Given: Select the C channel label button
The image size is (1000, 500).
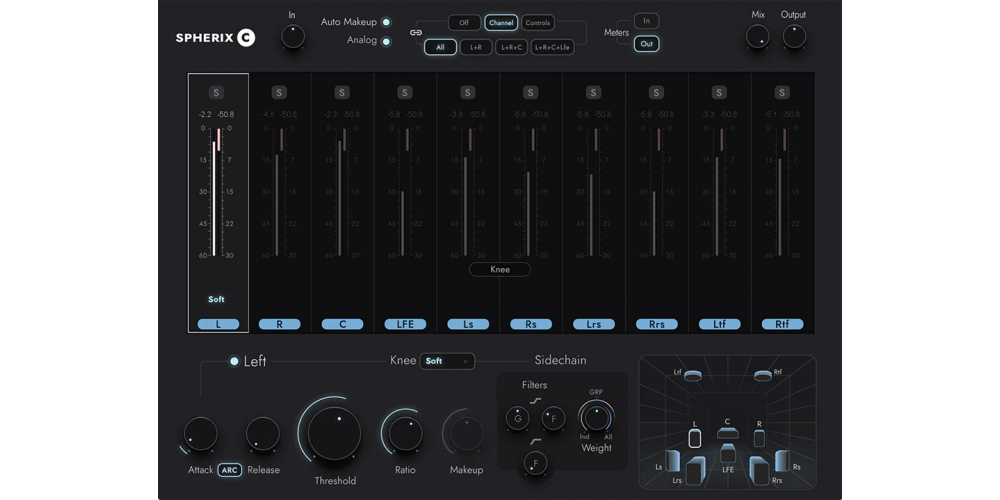Looking at the screenshot, I should [x=342, y=324].
